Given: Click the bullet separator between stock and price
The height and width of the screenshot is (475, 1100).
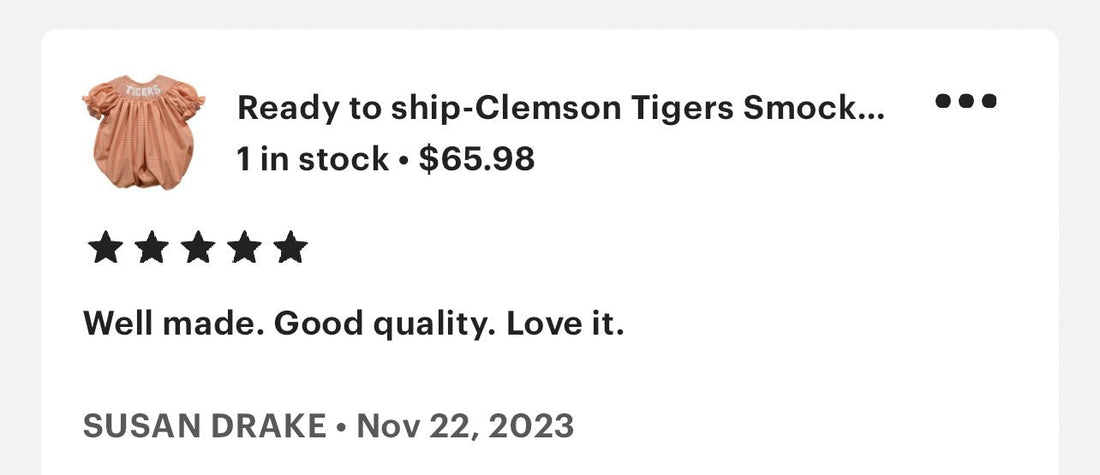Looking at the screenshot, I should (x=403, y=161).
